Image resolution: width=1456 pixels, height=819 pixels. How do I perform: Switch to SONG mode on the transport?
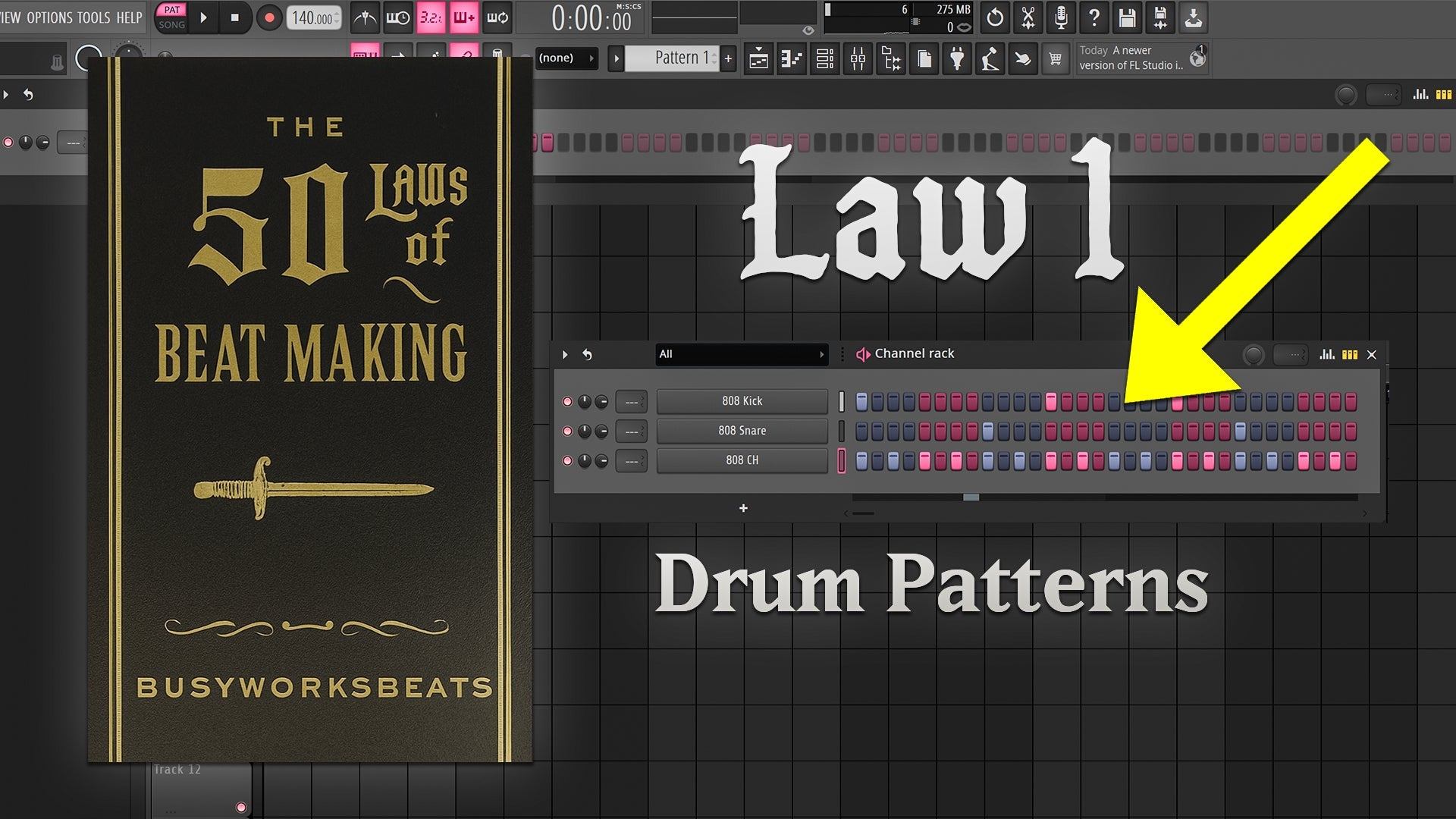[171, 23]
